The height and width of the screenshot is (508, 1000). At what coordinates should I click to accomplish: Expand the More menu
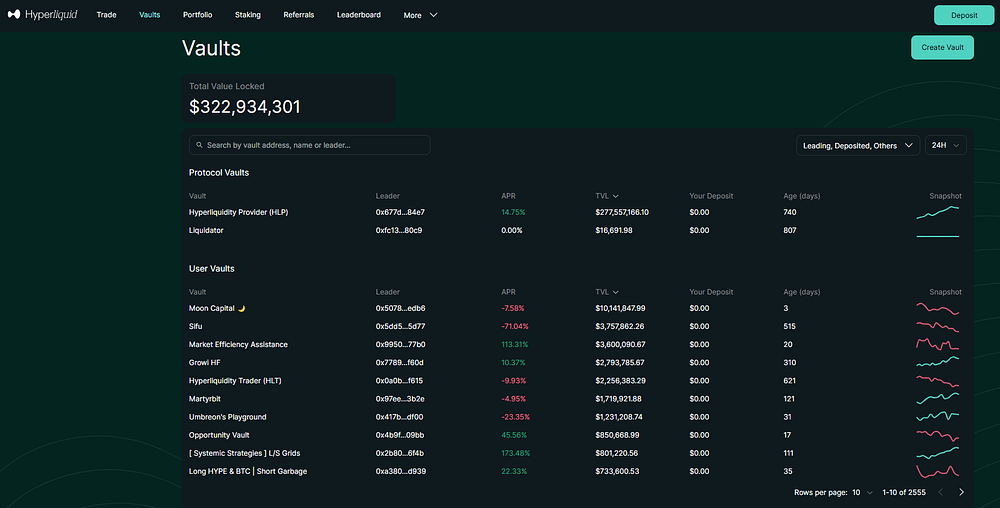coord(420,15)
